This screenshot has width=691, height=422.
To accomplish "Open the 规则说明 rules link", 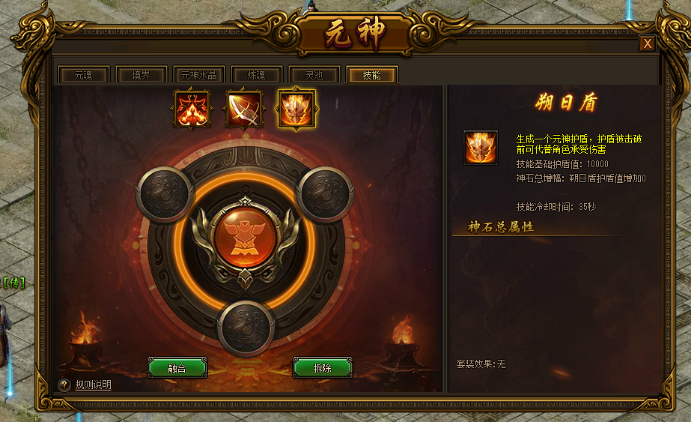I will pyautogui.click(x=93, y=385).
